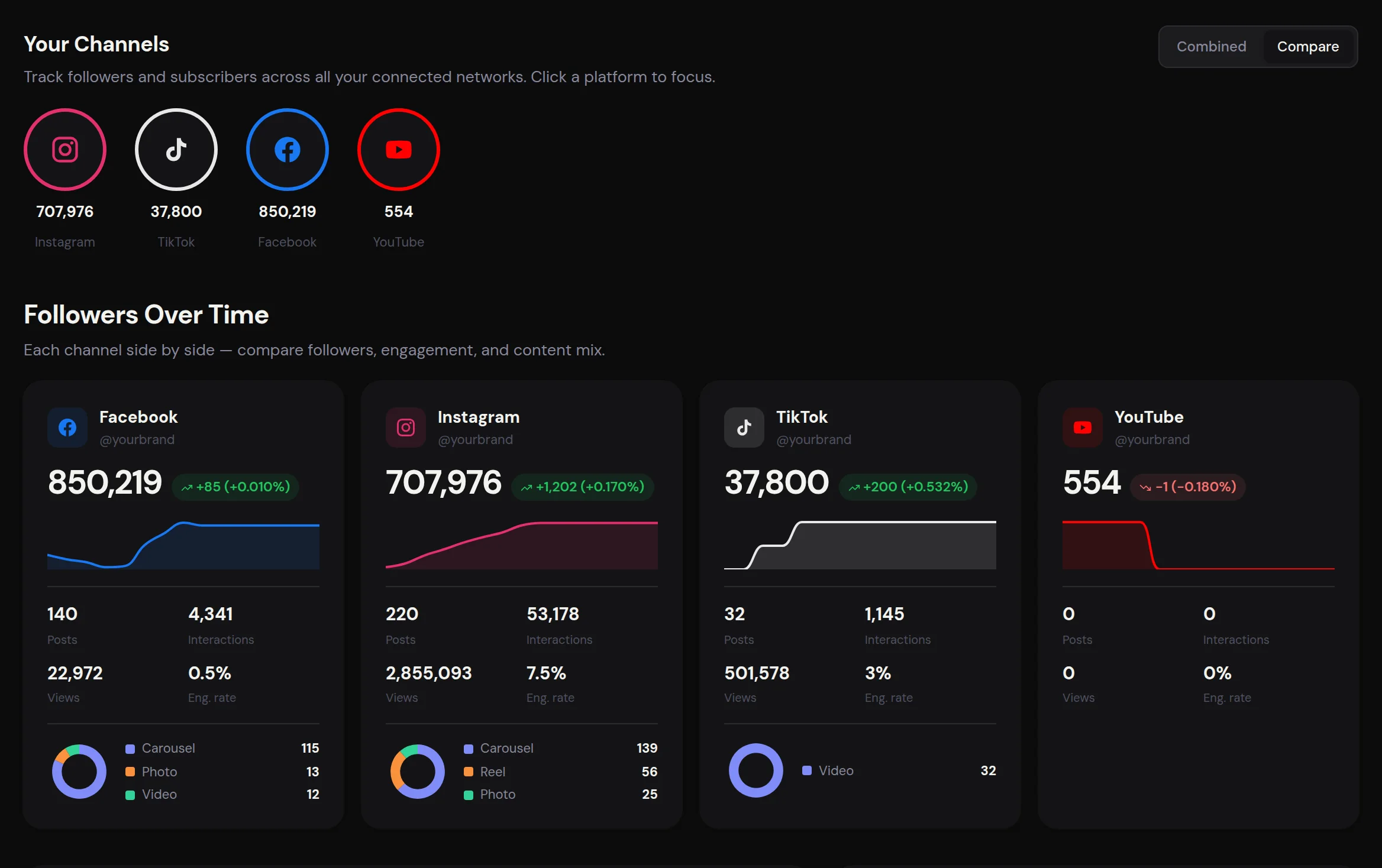The height and width of the screenshot is (868, 1382).
Task: Click the 850,219 count under Facebook circle
Action: [x=288, y=212]
